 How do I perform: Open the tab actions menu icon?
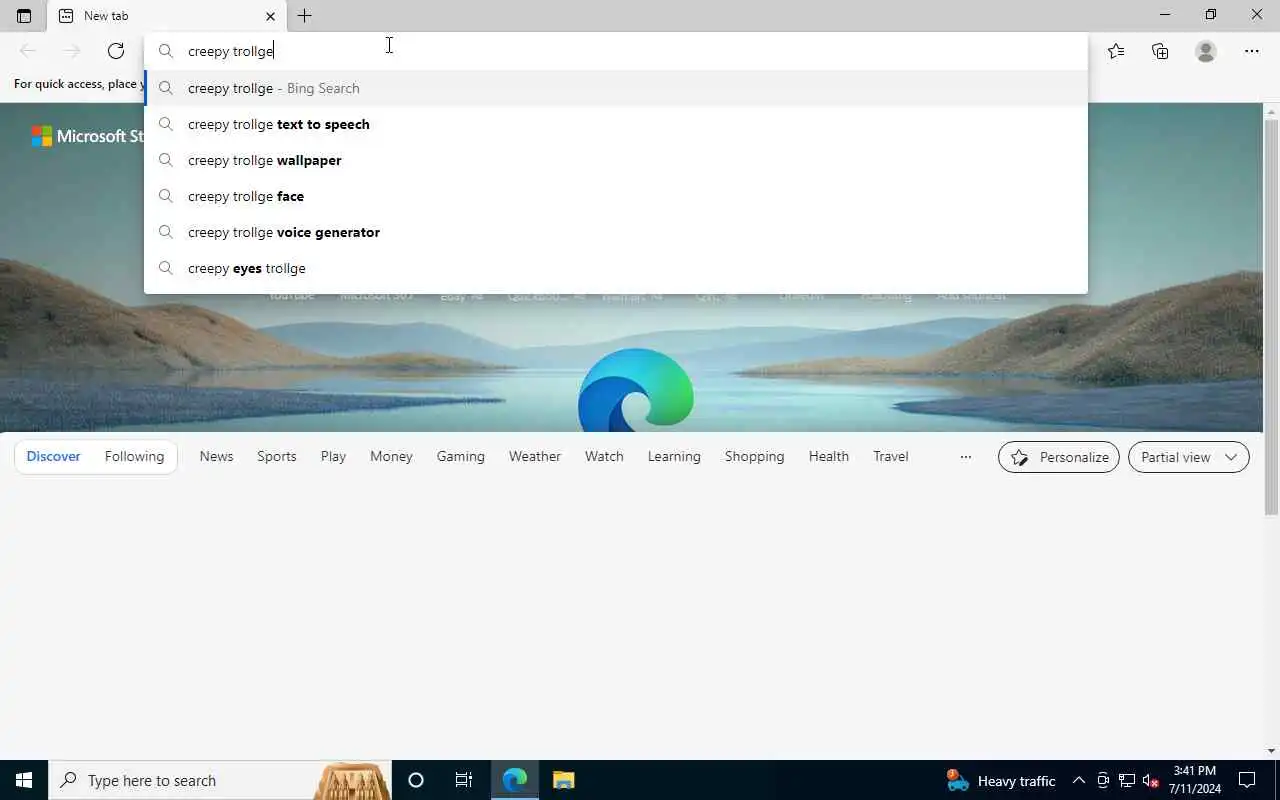pyautogui.click(x=24, y=16)
